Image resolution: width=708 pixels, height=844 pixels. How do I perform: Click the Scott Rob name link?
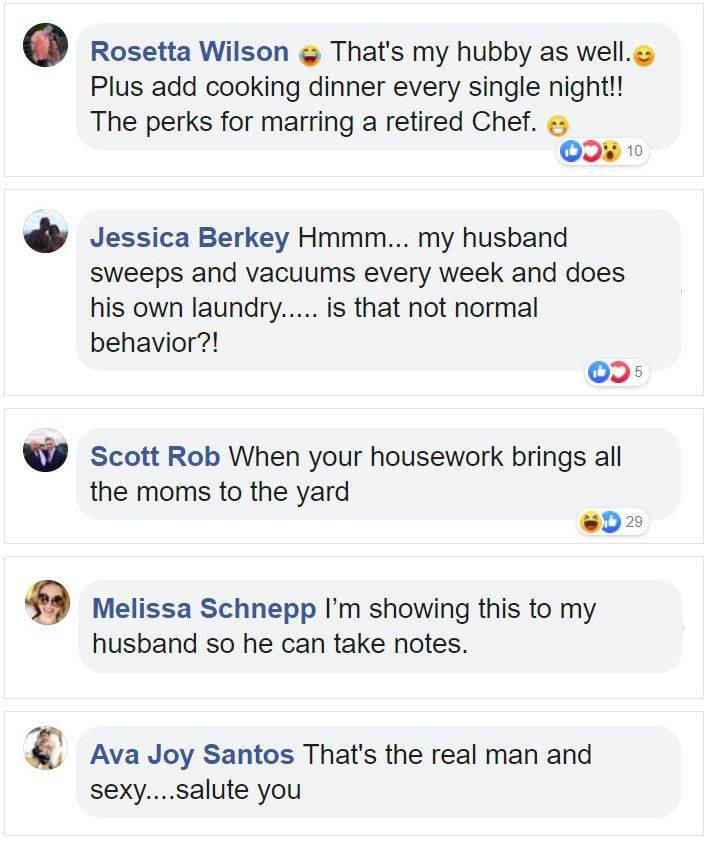pyautogui.click(x=158, y=458)
